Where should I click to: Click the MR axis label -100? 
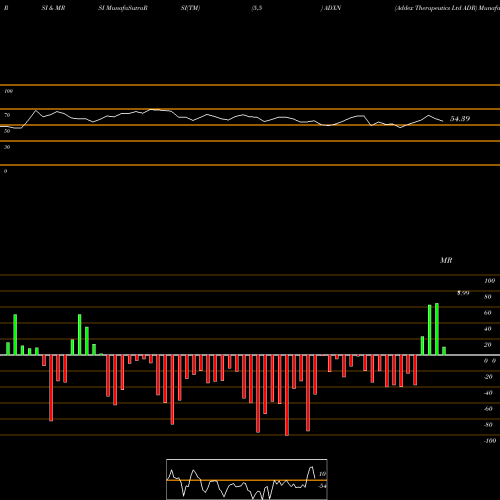tap(490, 441)
